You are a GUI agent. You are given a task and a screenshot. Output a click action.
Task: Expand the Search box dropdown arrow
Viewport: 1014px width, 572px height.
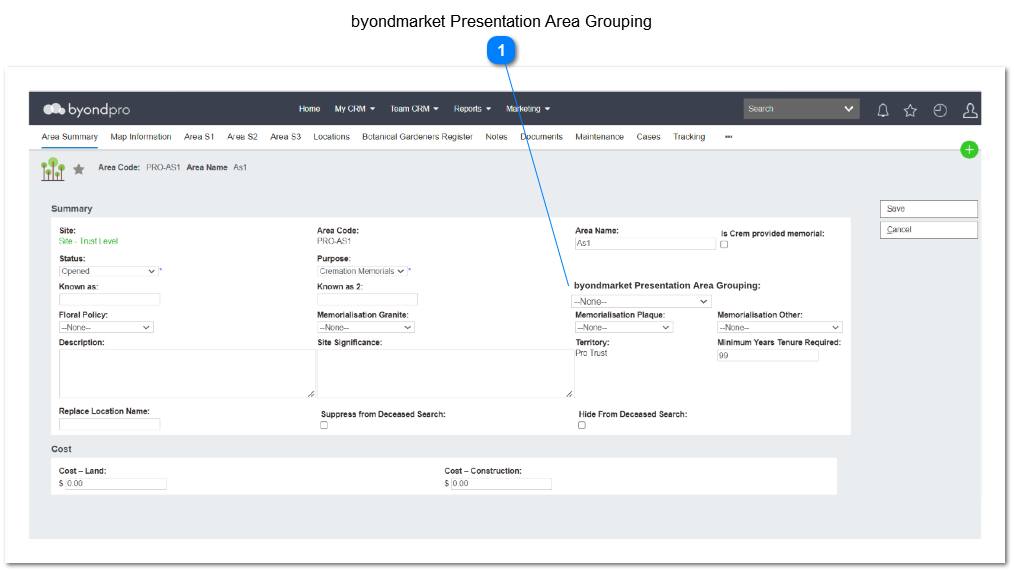tap(848, 109)
